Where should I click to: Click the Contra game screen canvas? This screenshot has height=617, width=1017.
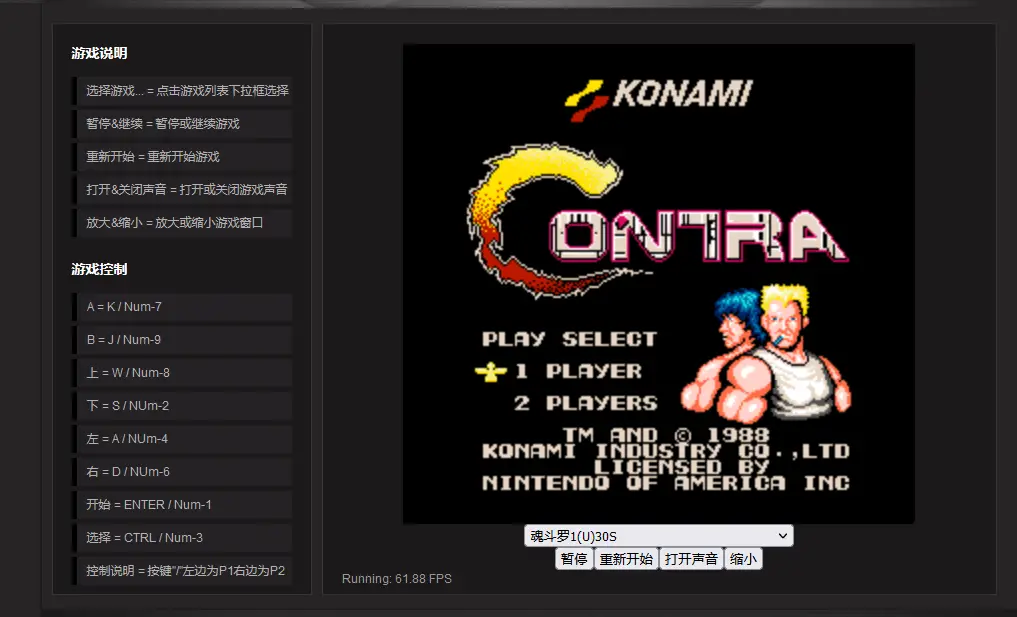659,284
